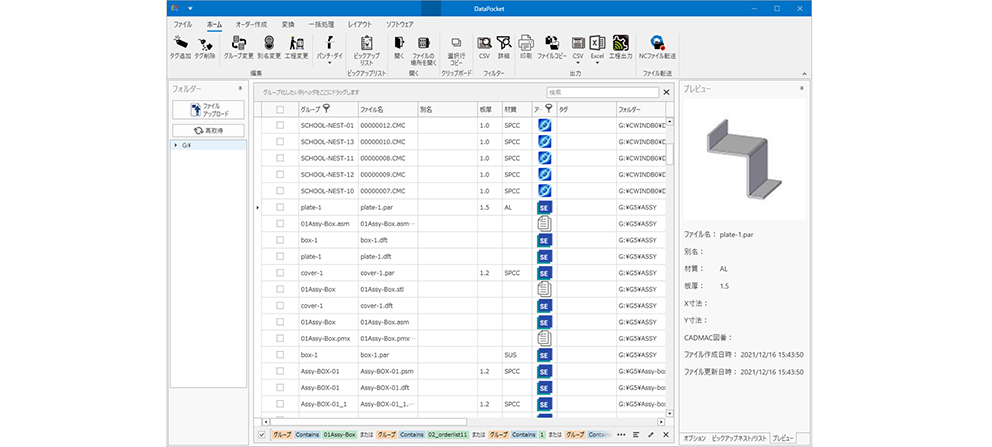
Task: Check the plate-1.par row checkbox
Action: [280, 207]
